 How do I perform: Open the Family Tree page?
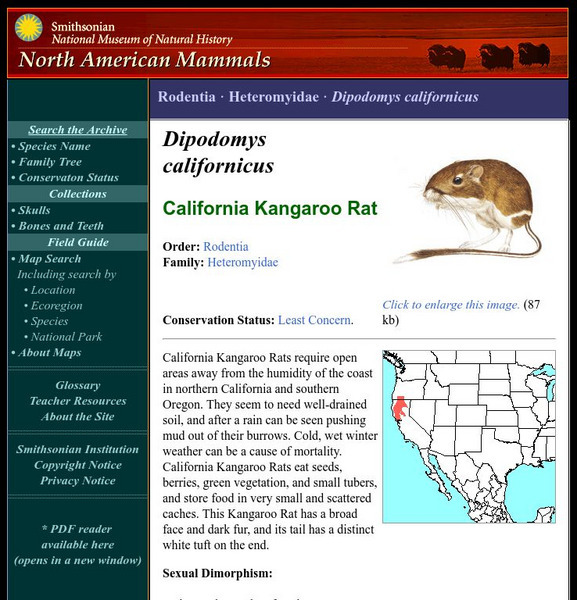[x=50, y=162]
